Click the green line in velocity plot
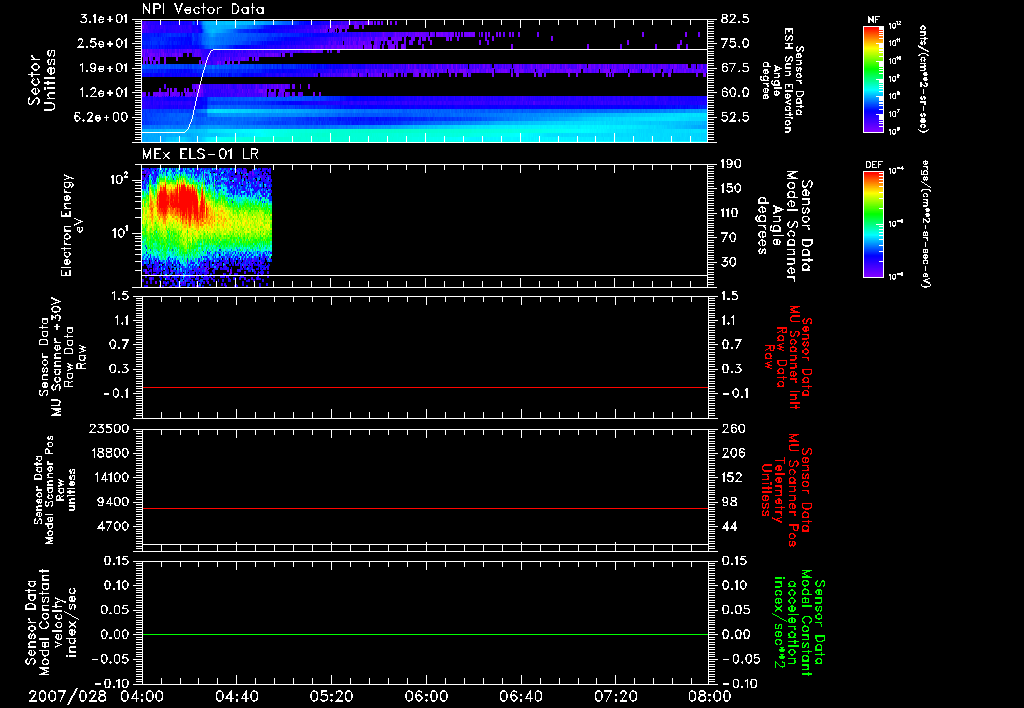The image size is (1024, 708). click(x=425, y=634)
